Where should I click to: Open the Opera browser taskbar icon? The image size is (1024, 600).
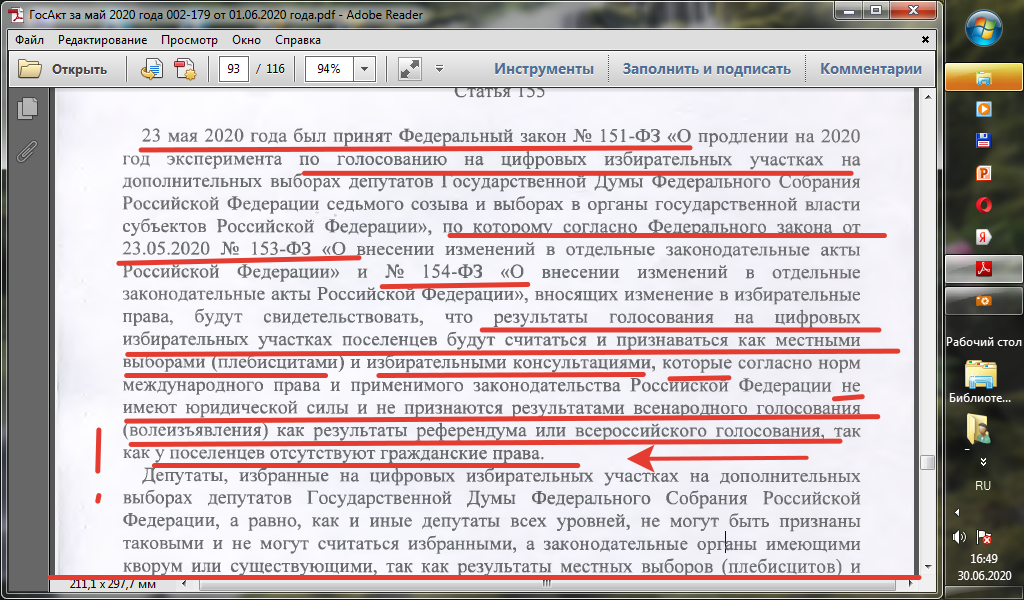(x=984, y=205)
